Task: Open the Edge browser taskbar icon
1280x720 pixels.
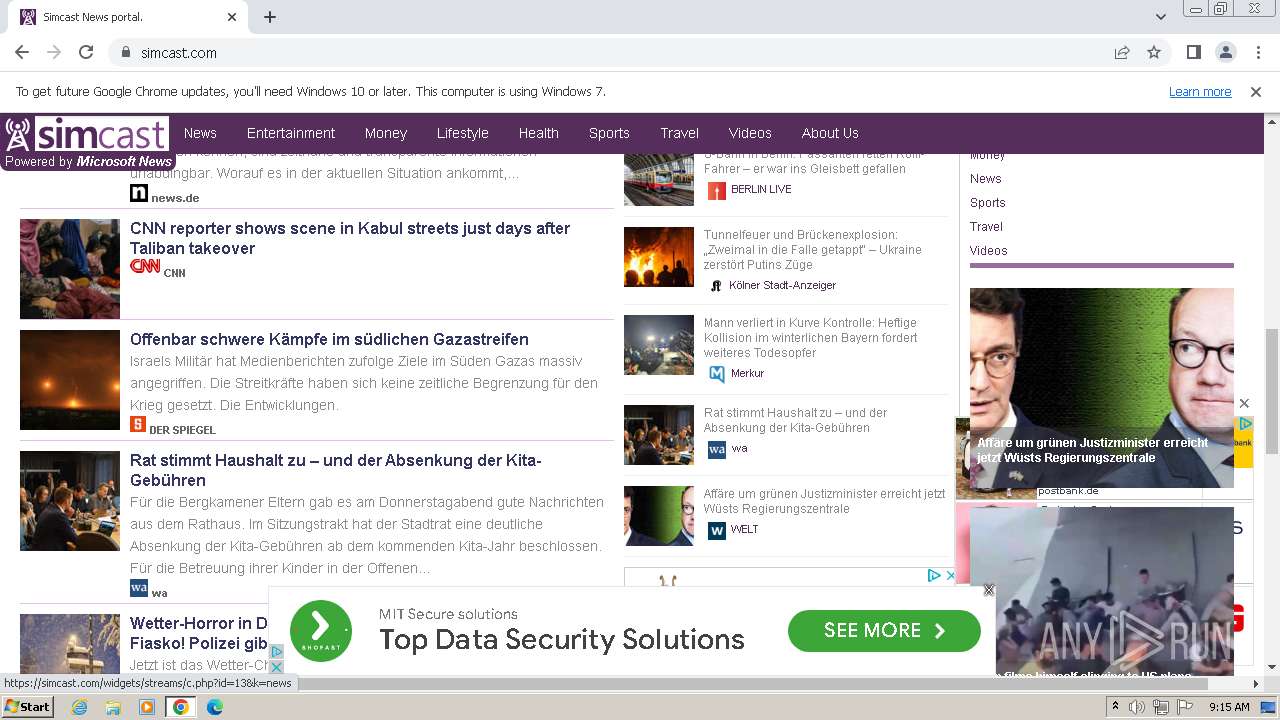Action: coord(214,707)
